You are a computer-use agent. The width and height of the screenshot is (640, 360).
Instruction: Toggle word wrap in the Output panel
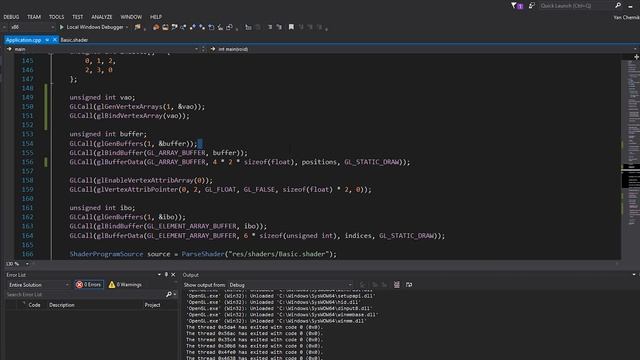pyautogui.click(x=409, y=284)
